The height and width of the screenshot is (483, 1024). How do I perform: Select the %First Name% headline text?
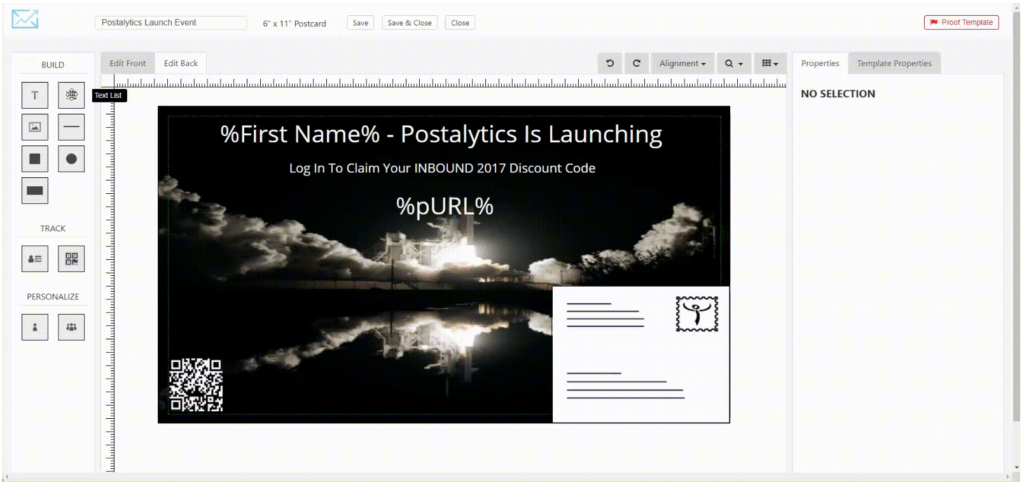441,134
